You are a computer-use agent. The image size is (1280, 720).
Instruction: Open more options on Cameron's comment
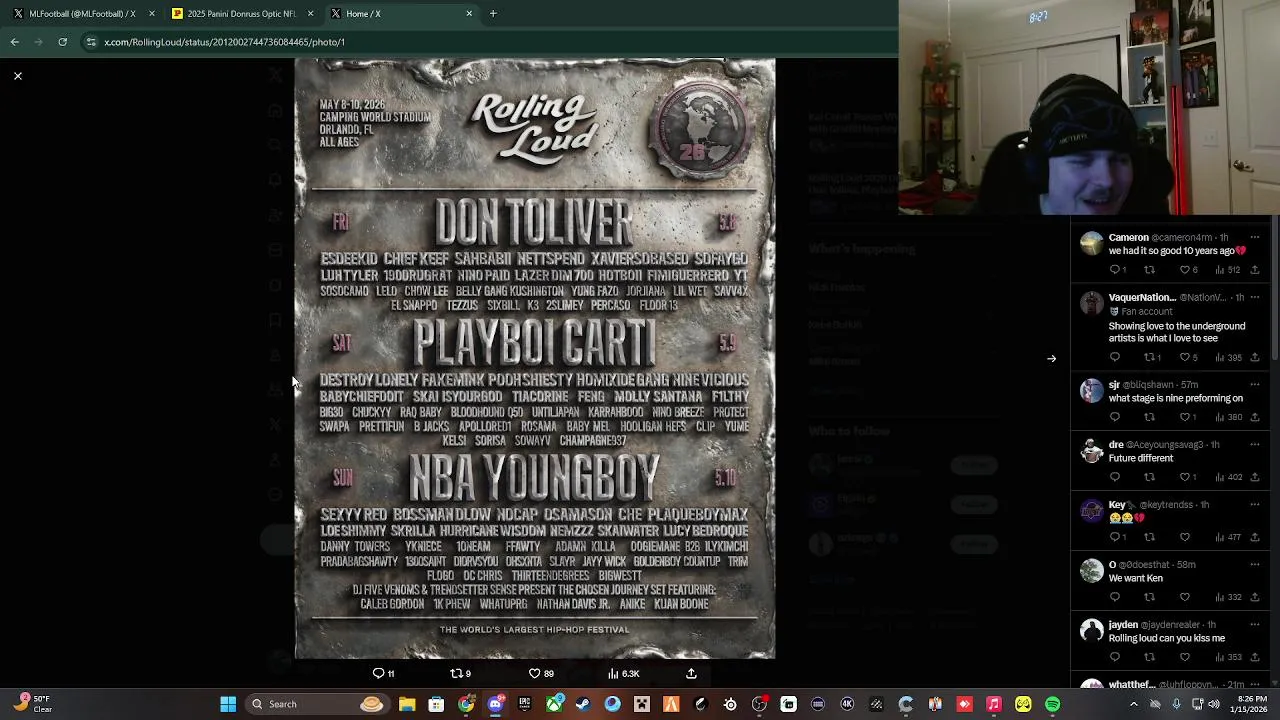[1255, 238]
